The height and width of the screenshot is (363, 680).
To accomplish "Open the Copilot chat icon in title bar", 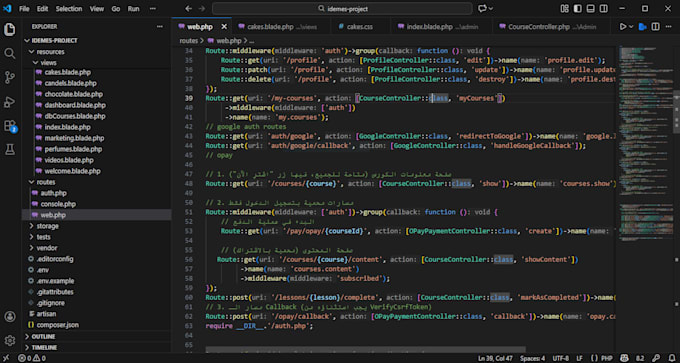I will [482, 9].
